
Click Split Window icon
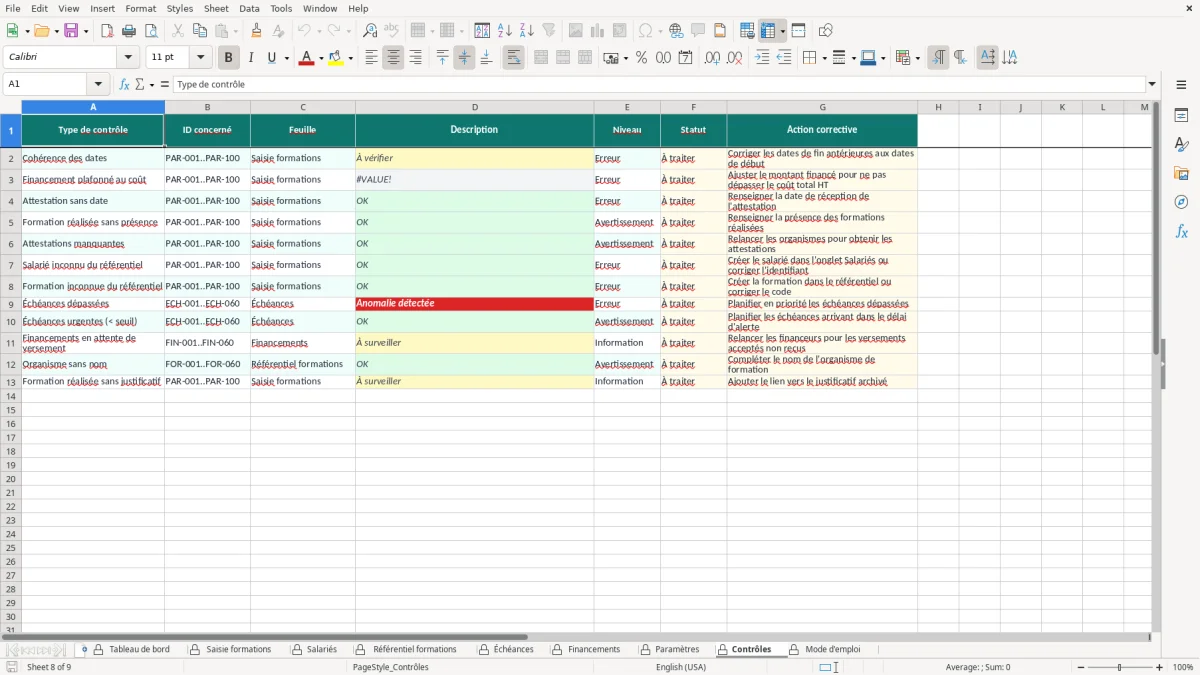[798, 31]
